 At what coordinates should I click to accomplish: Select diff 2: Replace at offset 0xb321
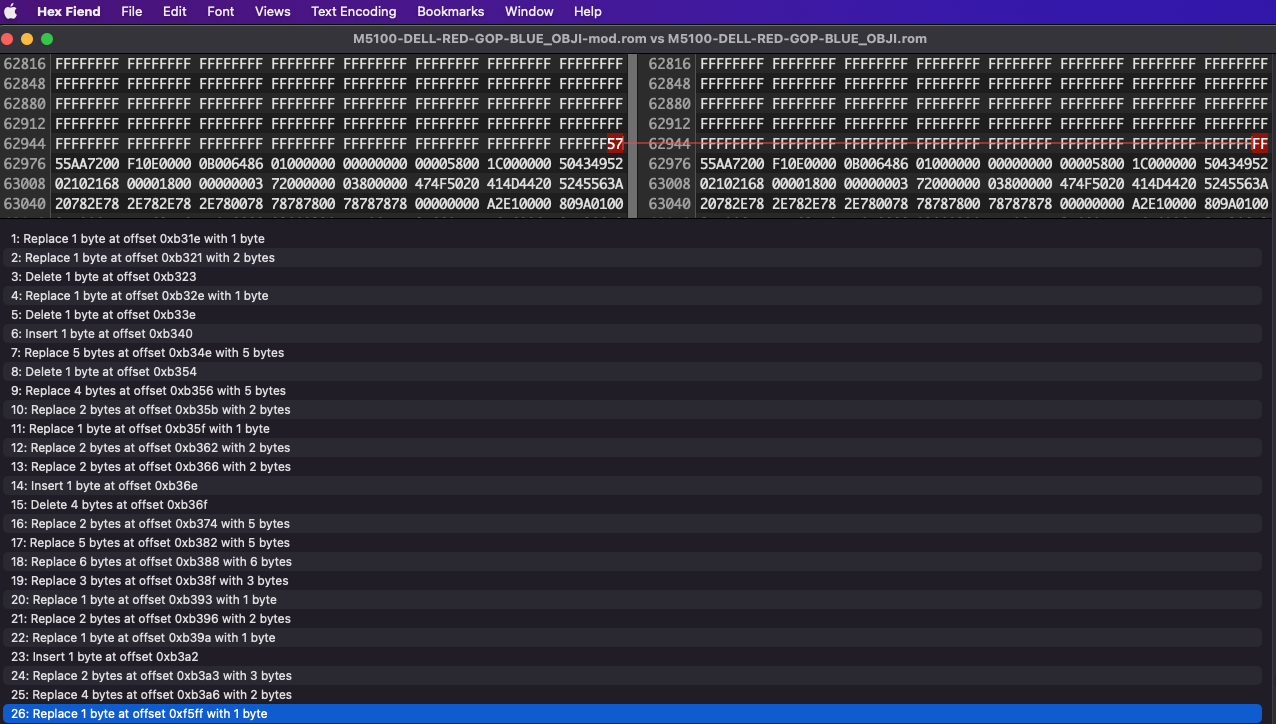632,258
